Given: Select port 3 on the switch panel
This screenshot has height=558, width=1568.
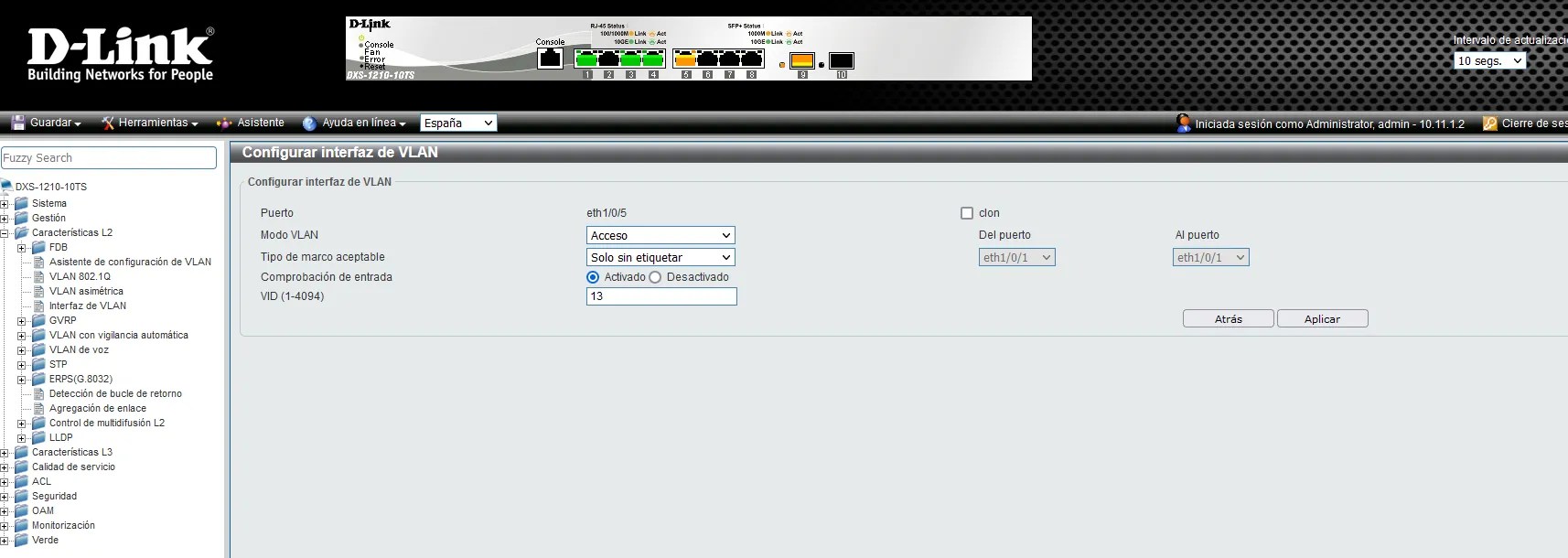Looking at the screenshot, I should tap(630, 59).
